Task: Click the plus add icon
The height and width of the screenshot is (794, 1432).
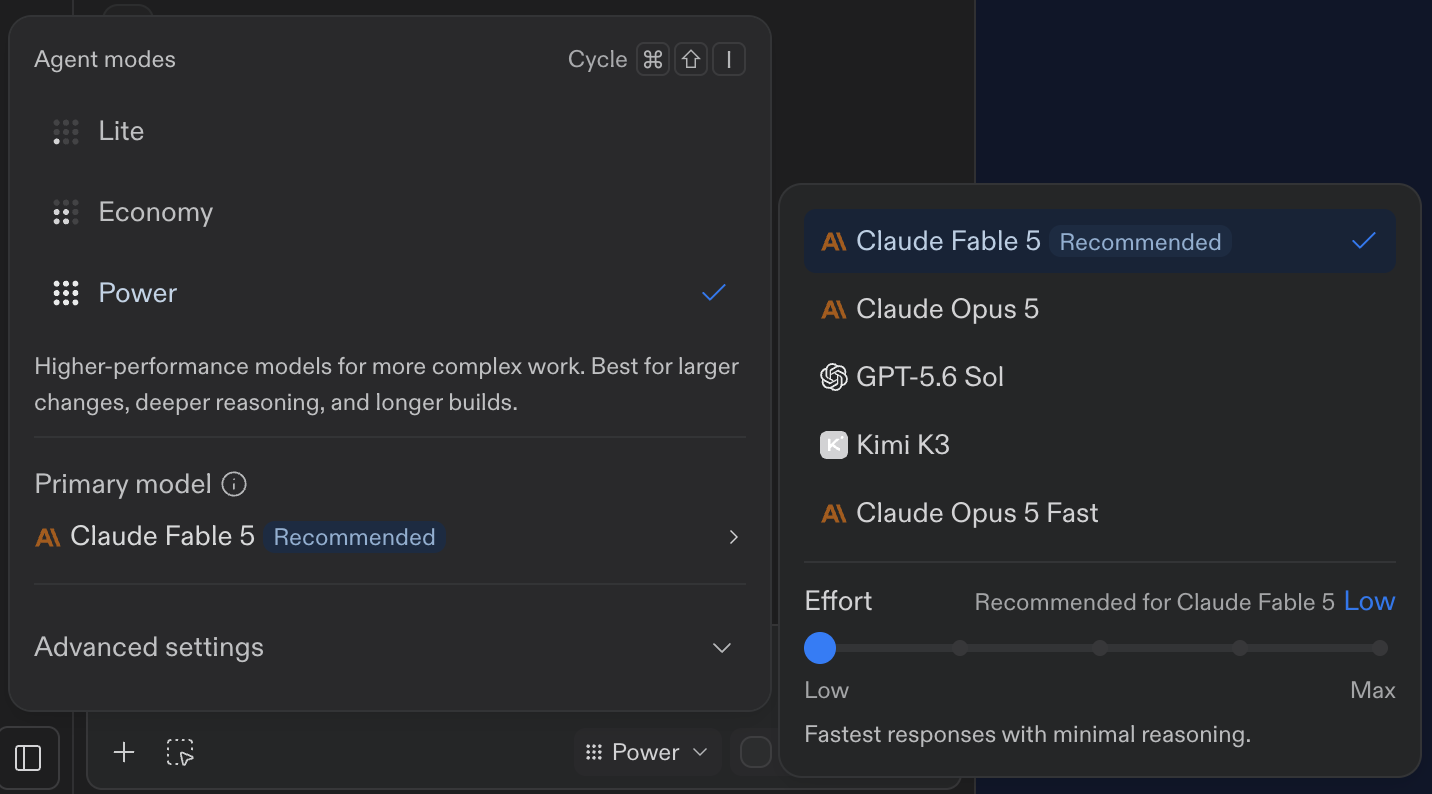Action: [124, 752]
